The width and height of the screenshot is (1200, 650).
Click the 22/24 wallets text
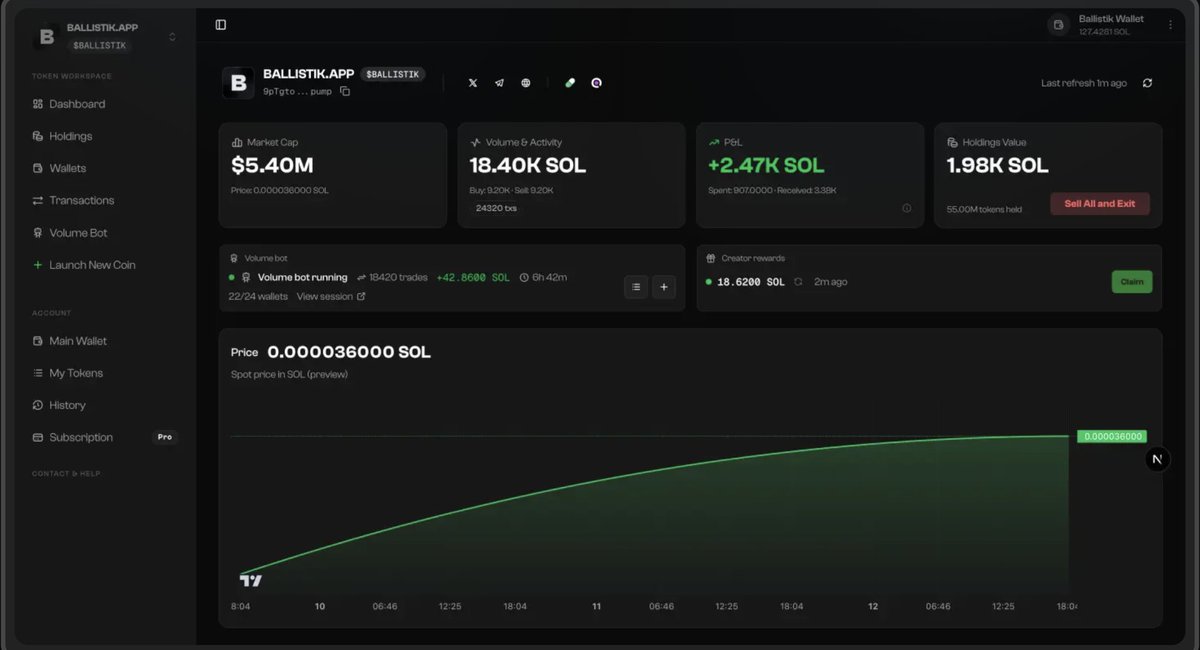point(258,296)
